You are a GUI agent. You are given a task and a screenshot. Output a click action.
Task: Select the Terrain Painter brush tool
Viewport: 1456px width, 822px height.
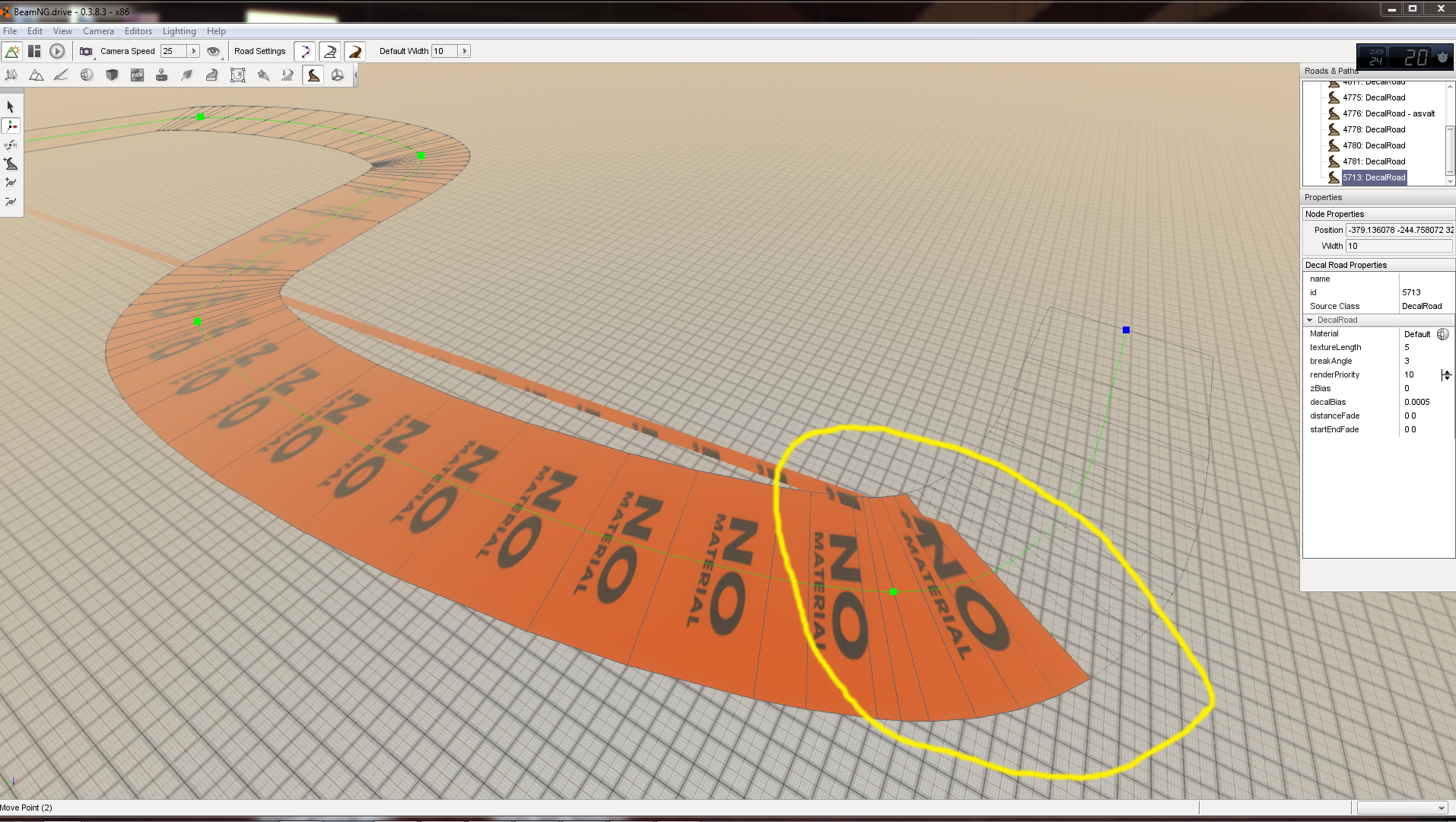pos(61,75)
